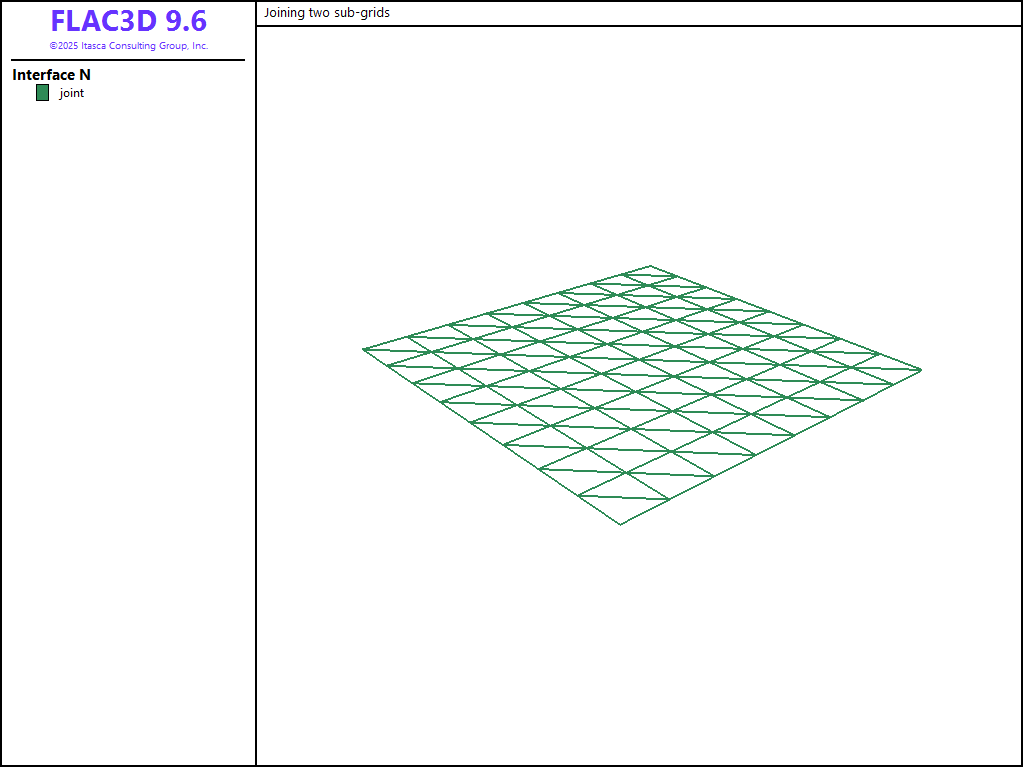The width and height of the screenshot is (1024, 768).
Task: Click the FLAC3D word in the logo
Action: [103, 21]
